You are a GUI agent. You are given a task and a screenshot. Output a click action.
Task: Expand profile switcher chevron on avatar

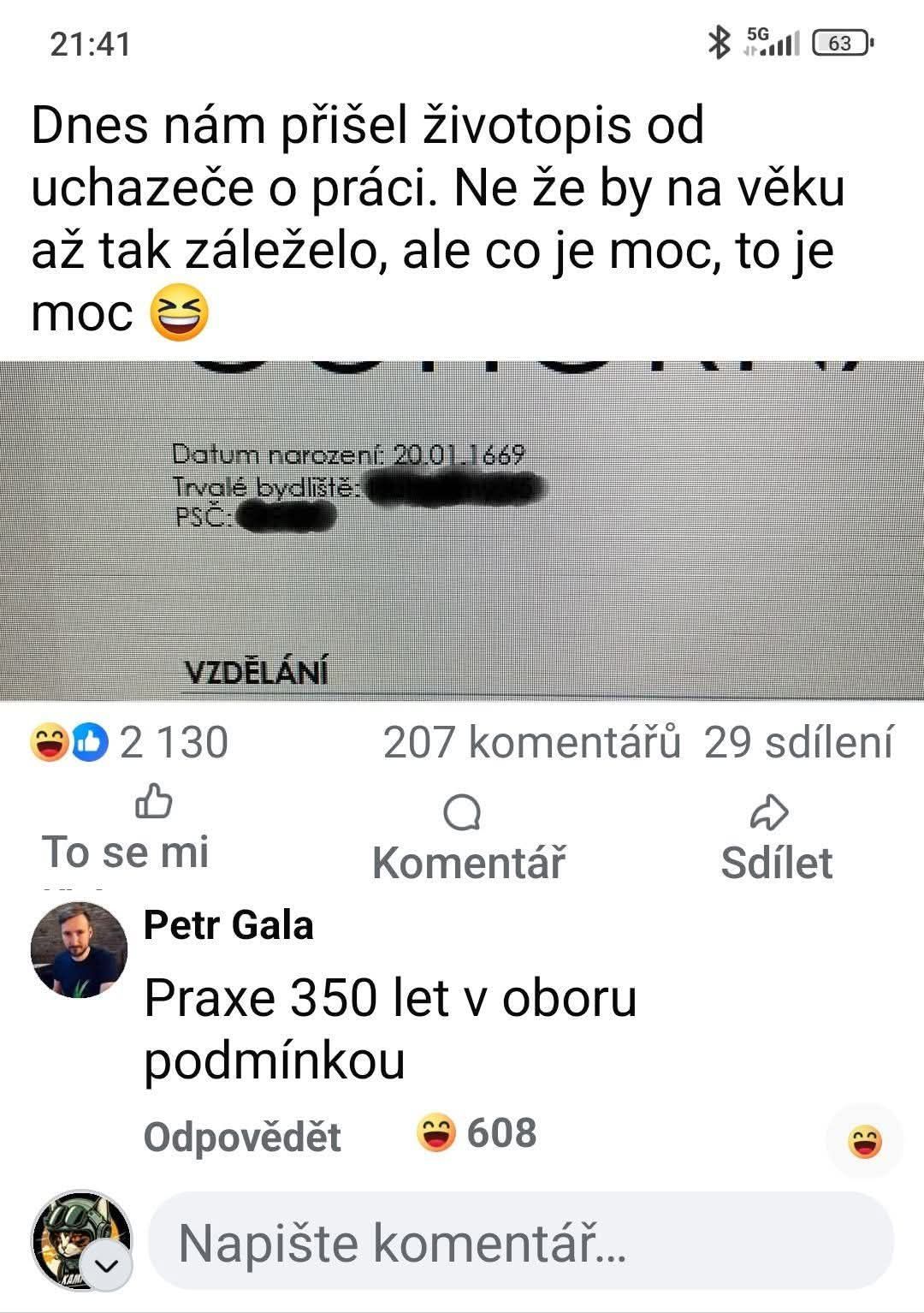109,1265
